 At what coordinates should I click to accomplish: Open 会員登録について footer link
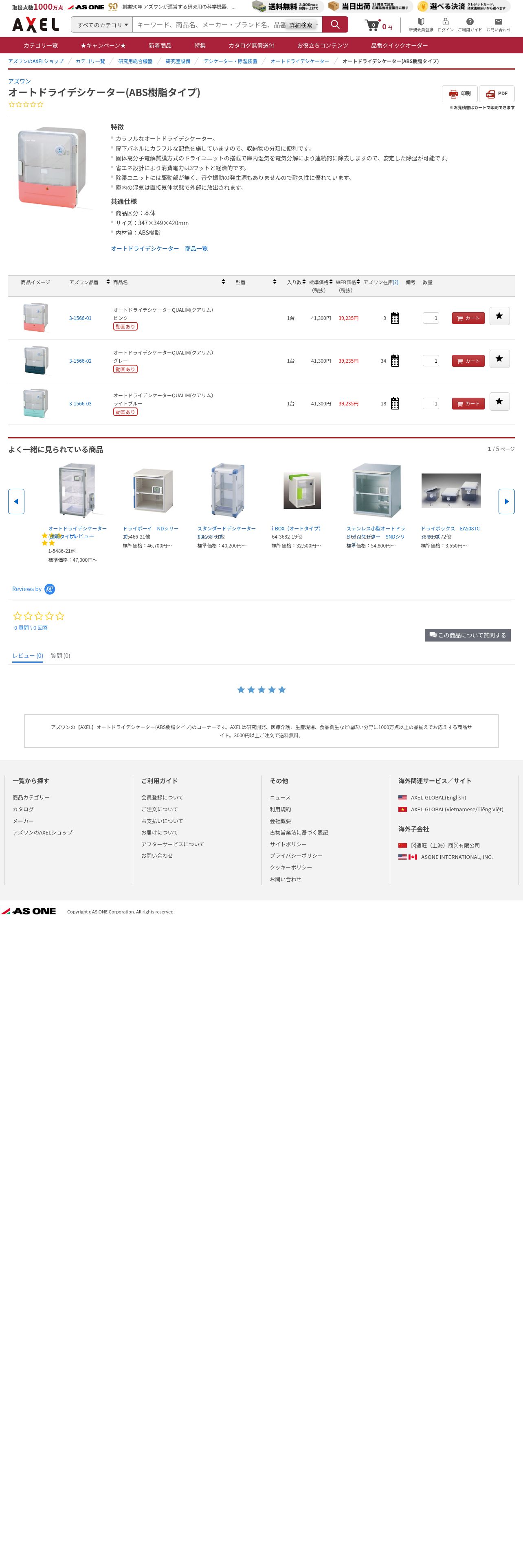pos(162,797)
